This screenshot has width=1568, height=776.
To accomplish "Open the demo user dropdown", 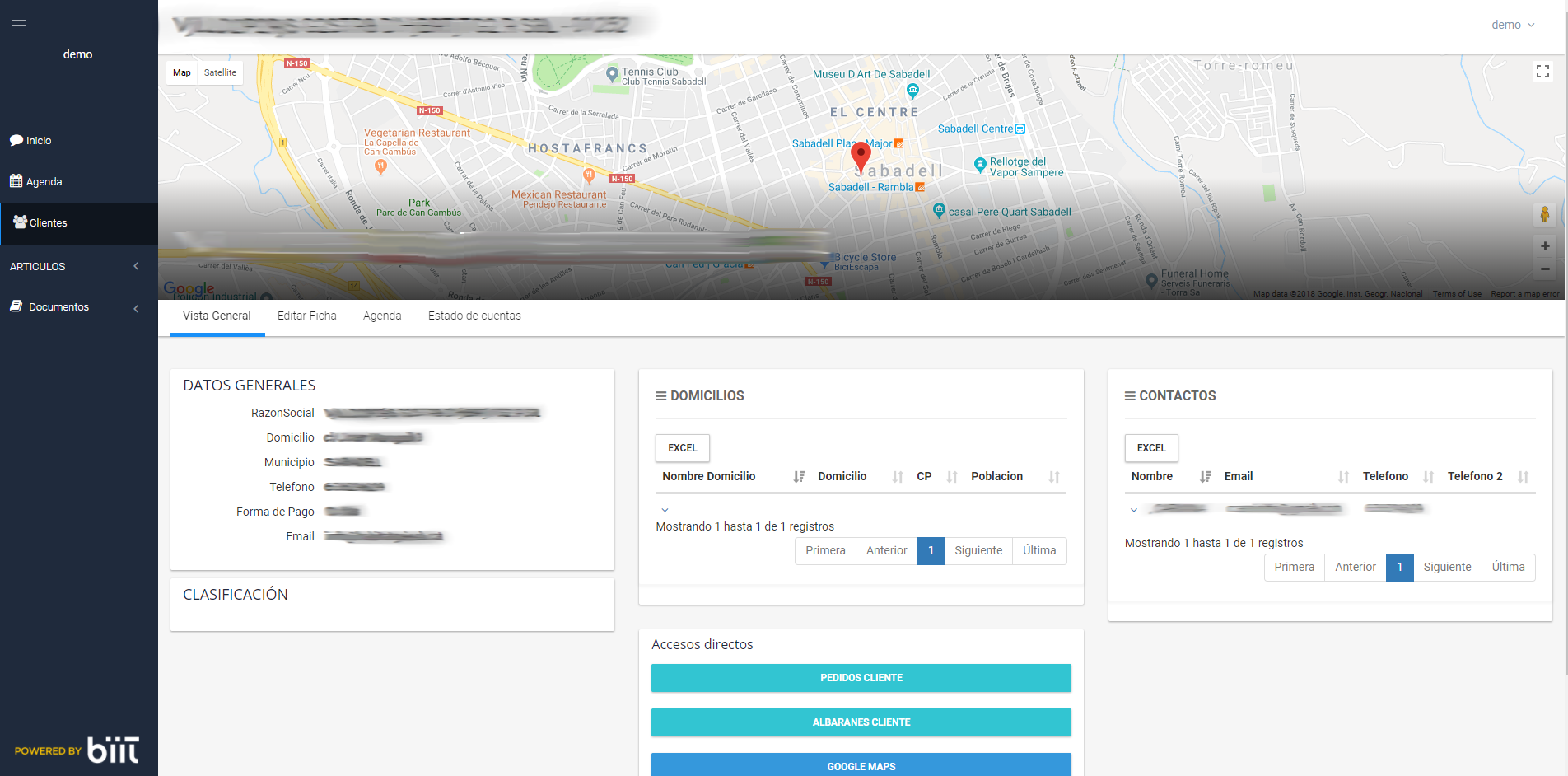I will point(1512,25).
